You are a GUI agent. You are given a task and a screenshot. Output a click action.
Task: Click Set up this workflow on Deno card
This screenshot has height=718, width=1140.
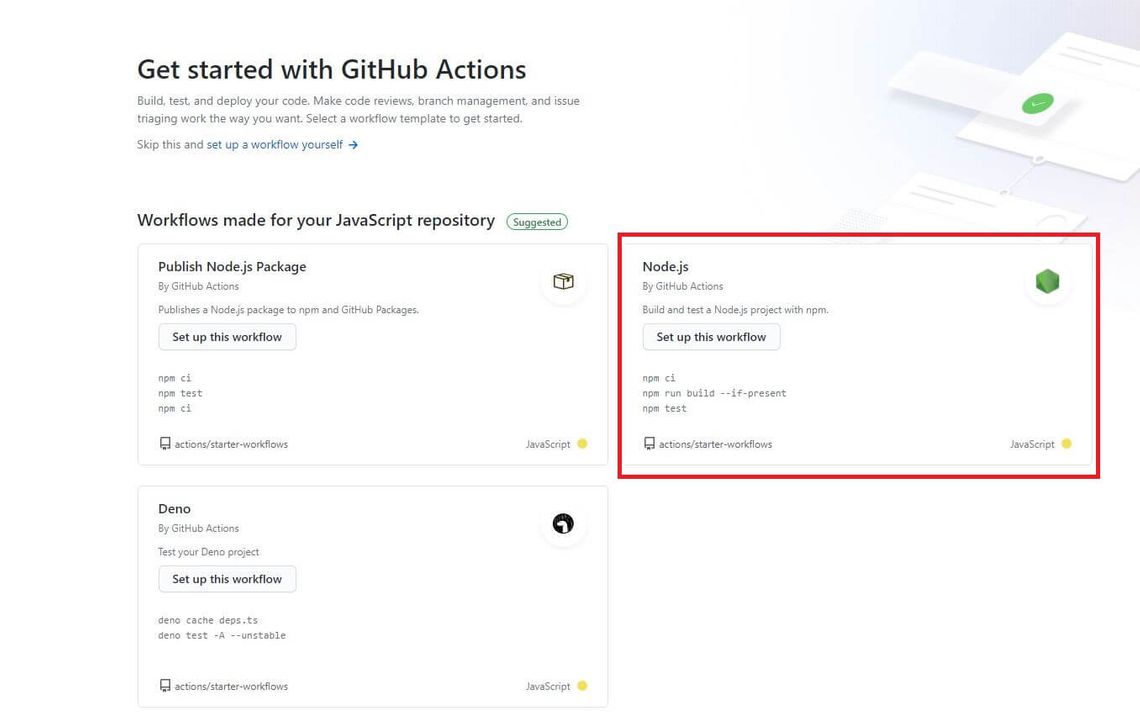(227, 579)
